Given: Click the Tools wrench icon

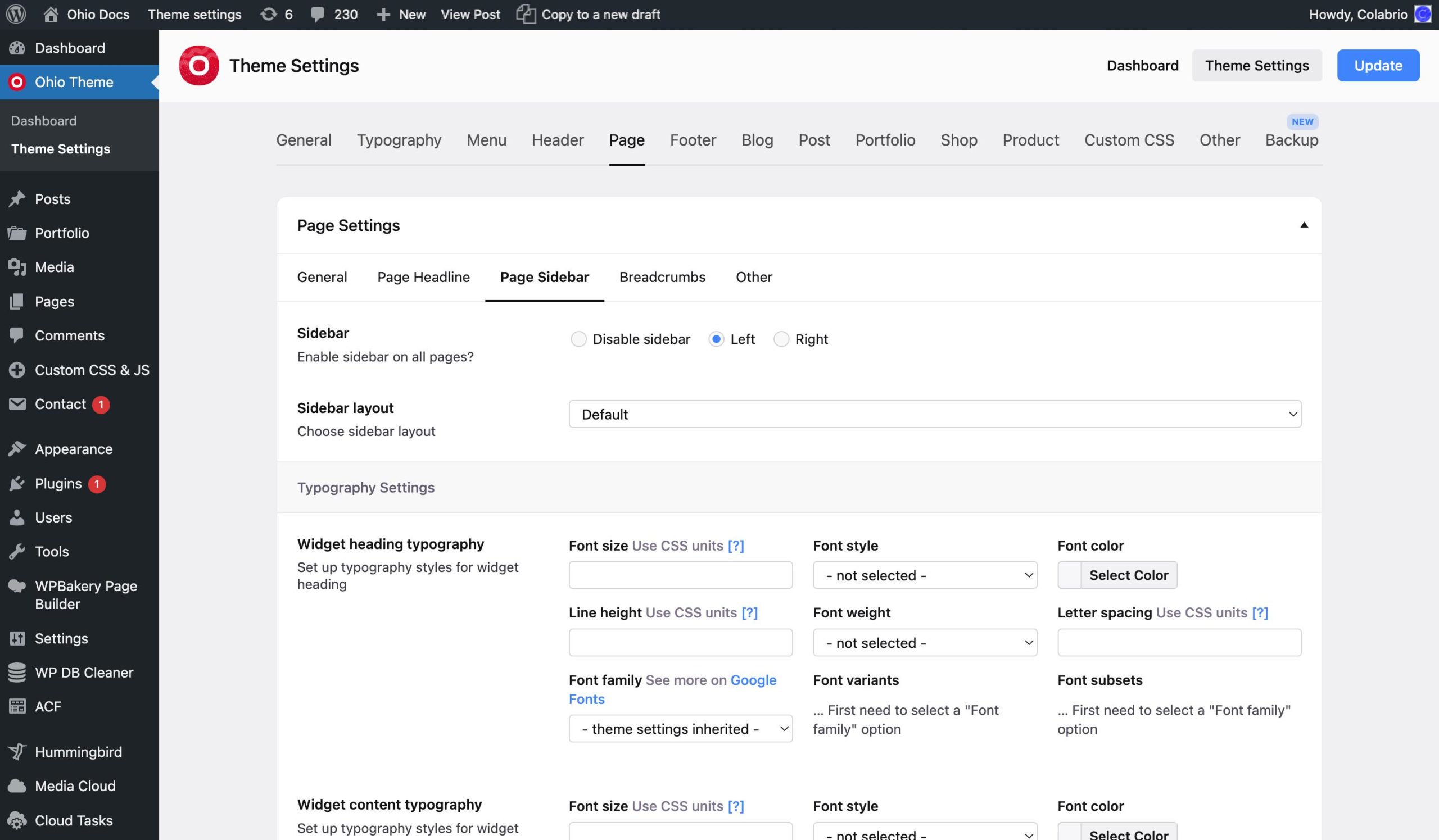Looking at the screenshot, I should tap(17, 551).
